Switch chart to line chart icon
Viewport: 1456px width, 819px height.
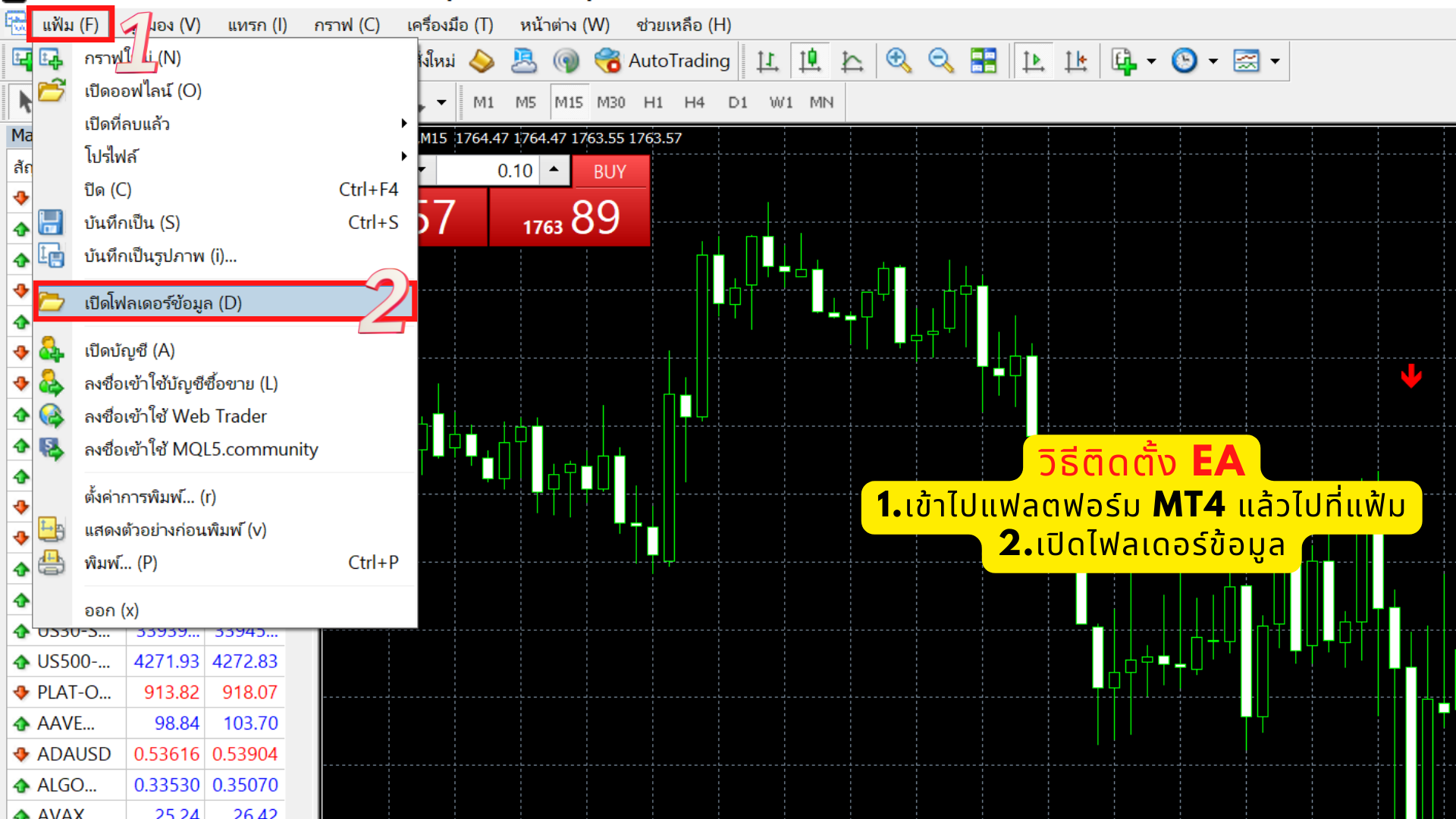click(852, 61)
